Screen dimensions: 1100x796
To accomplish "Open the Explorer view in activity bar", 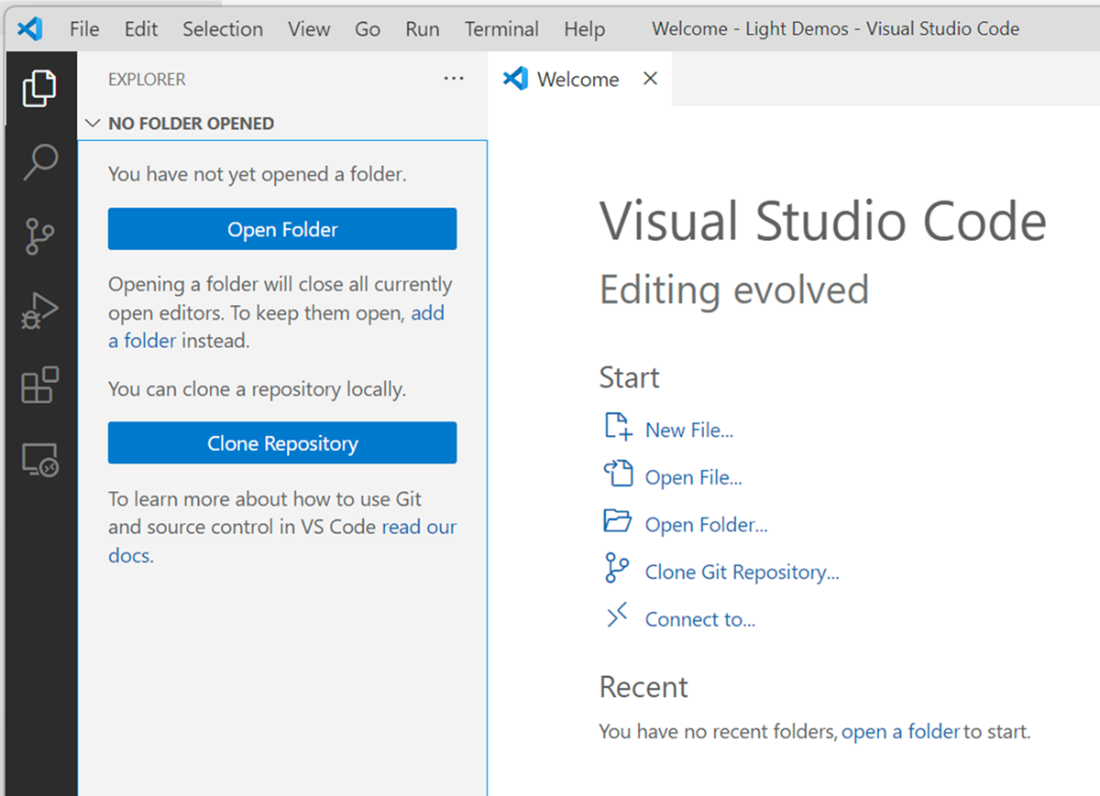I will tap(39, 88).
